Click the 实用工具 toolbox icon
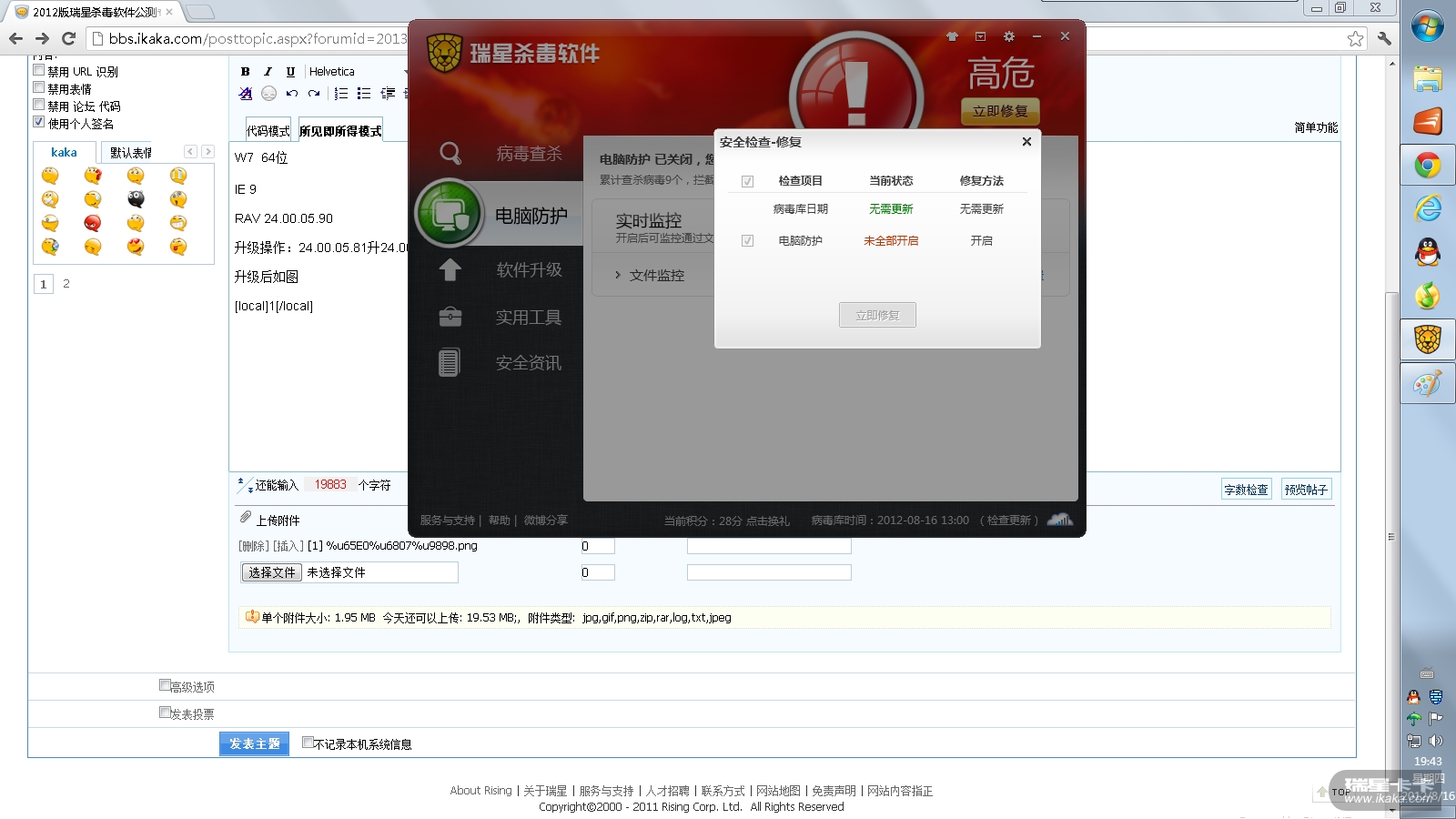Screen dimensions: 1456x819 pos(450,317)
